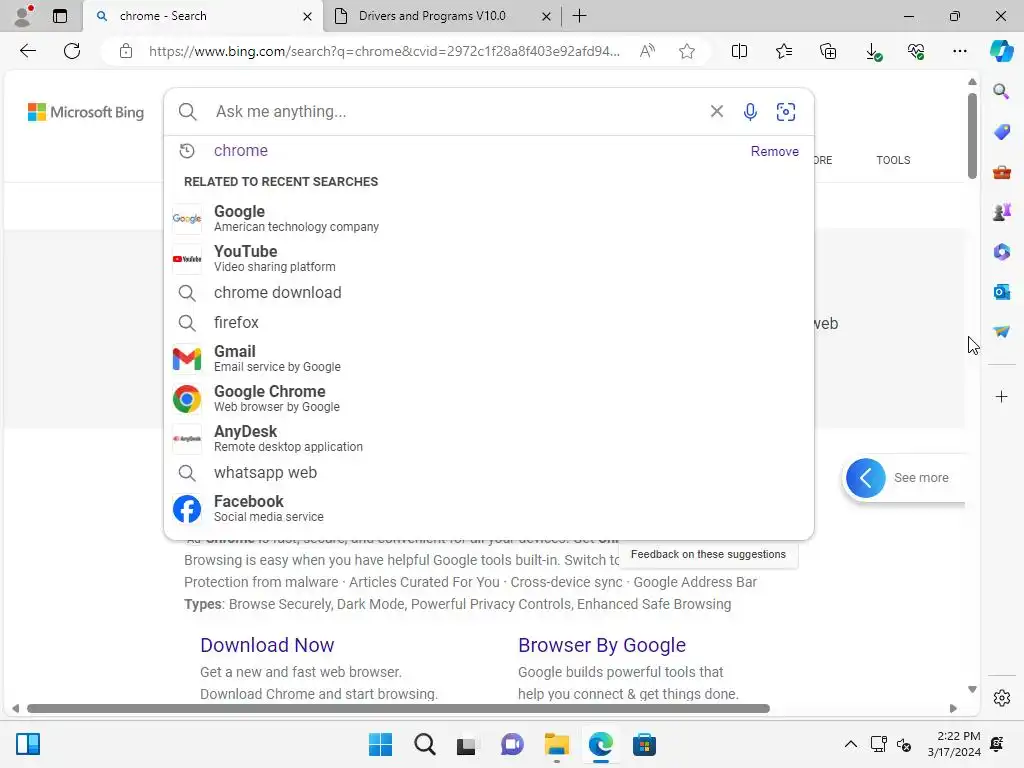
Task: Open the Widgets panel on taskbar
Action: click(x=28, y=744)
